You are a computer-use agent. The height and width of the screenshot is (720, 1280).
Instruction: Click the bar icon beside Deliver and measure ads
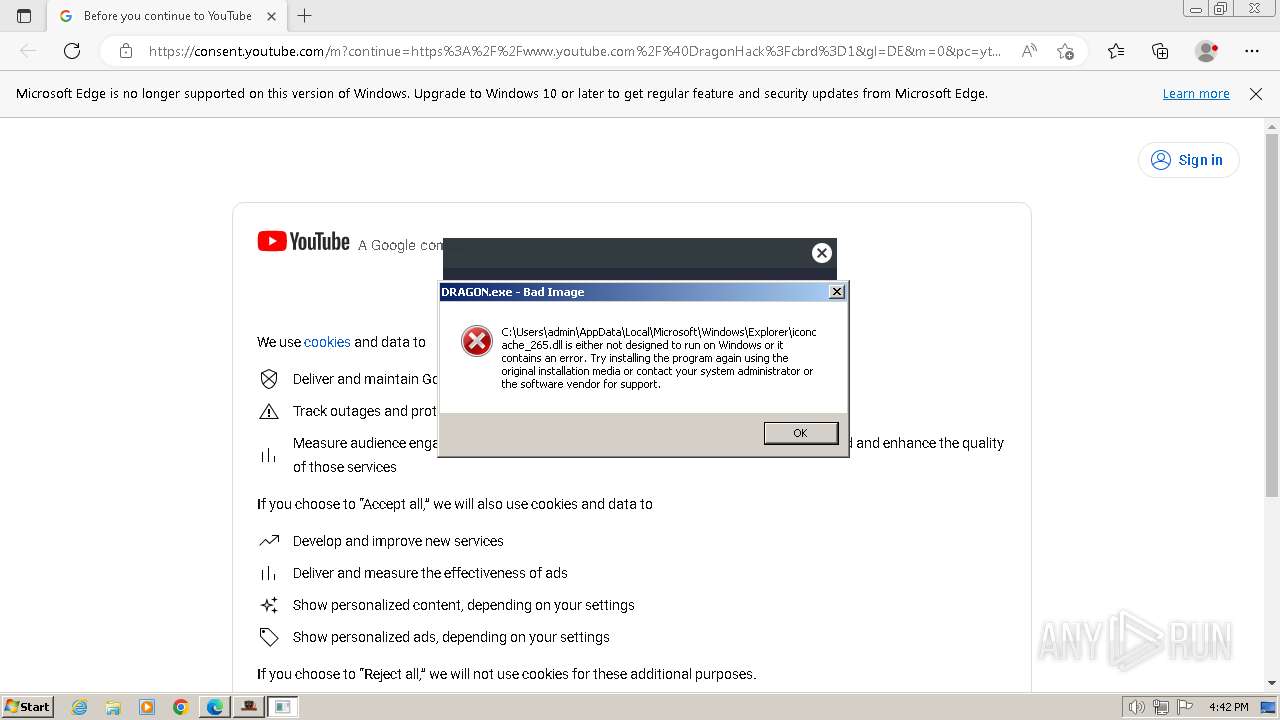pyautogui.click(x=269, y=573)
